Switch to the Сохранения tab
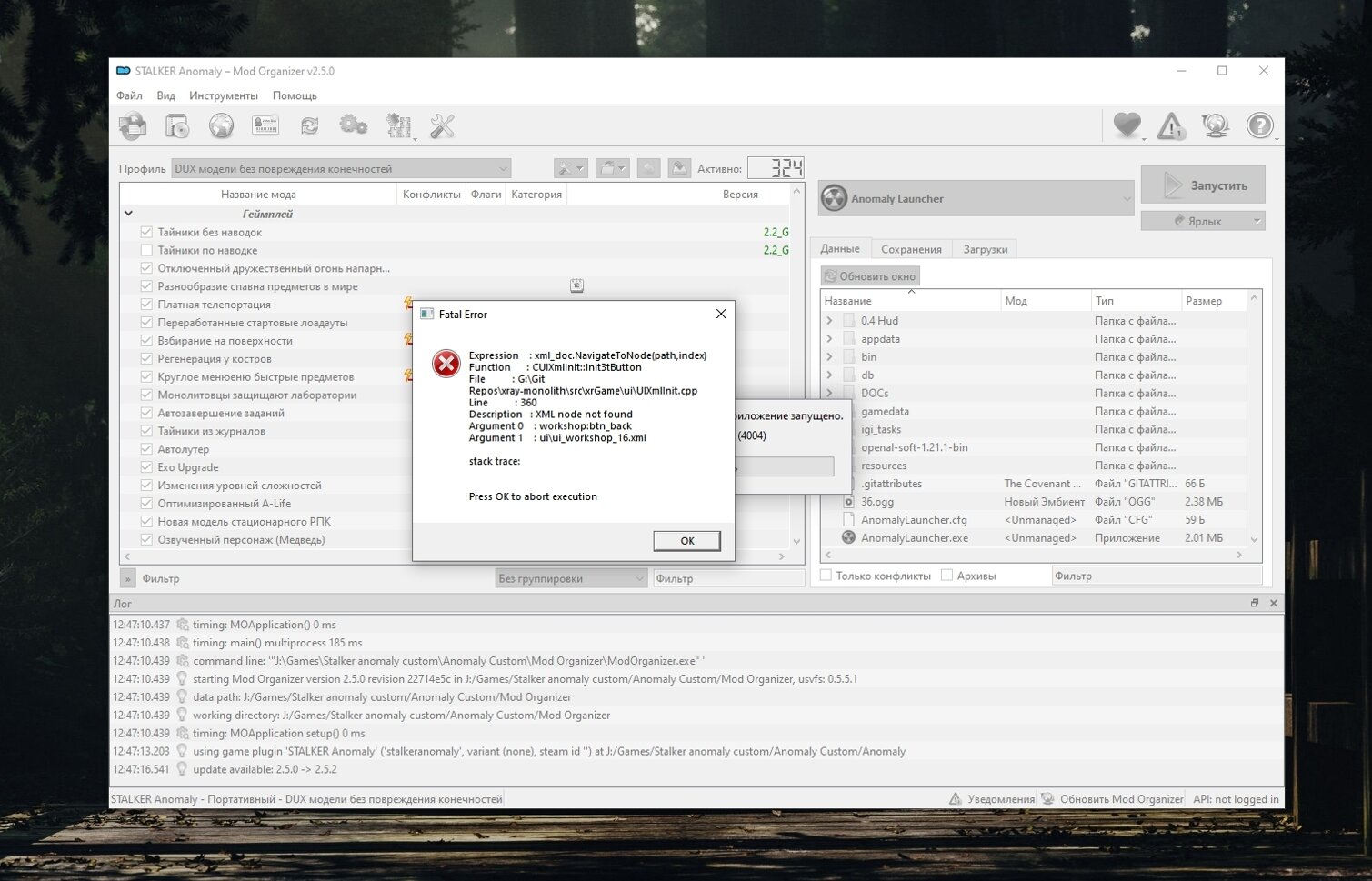This screenshot has width=1372, height=881. 911,249
